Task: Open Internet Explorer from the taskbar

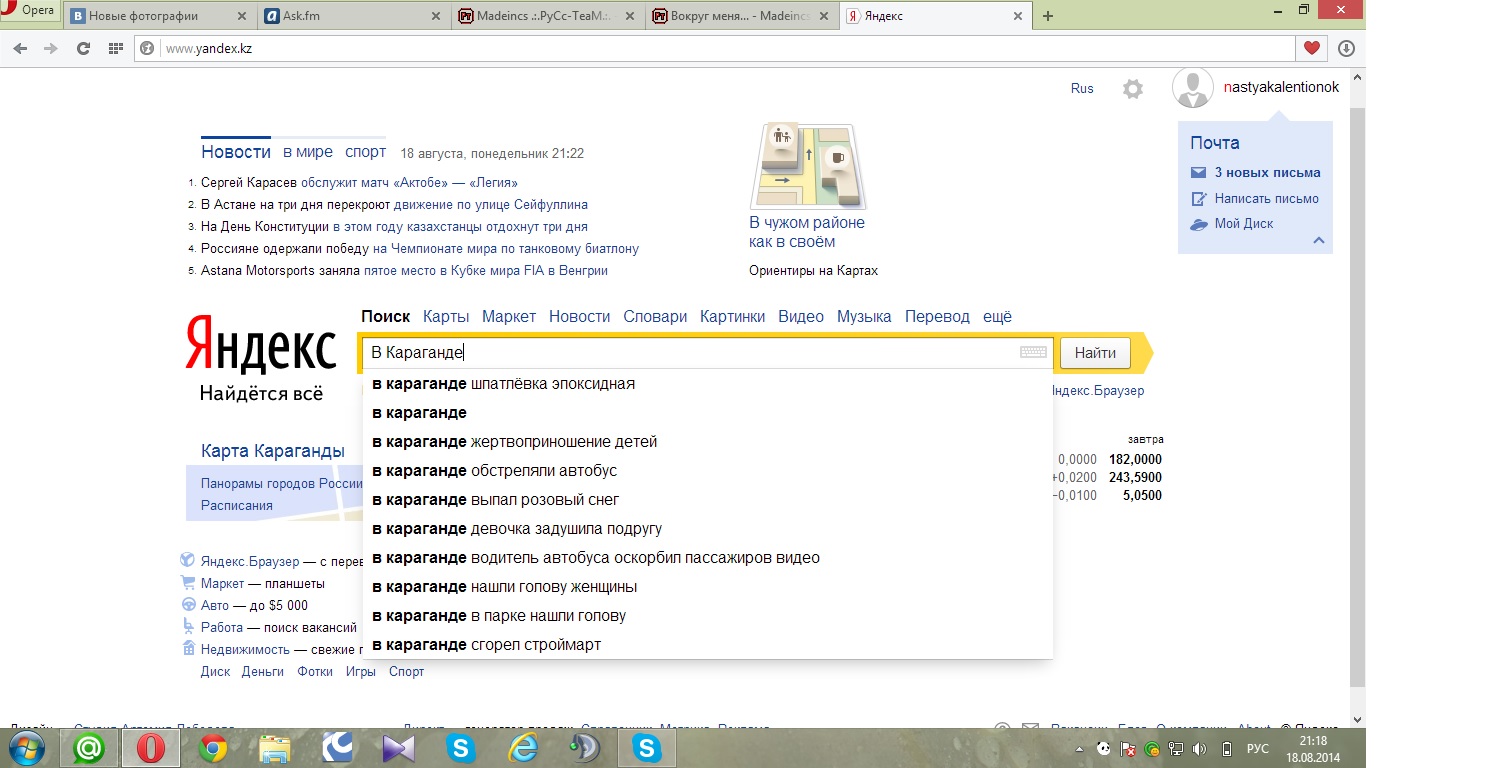Action: click(x=522, y=748)
